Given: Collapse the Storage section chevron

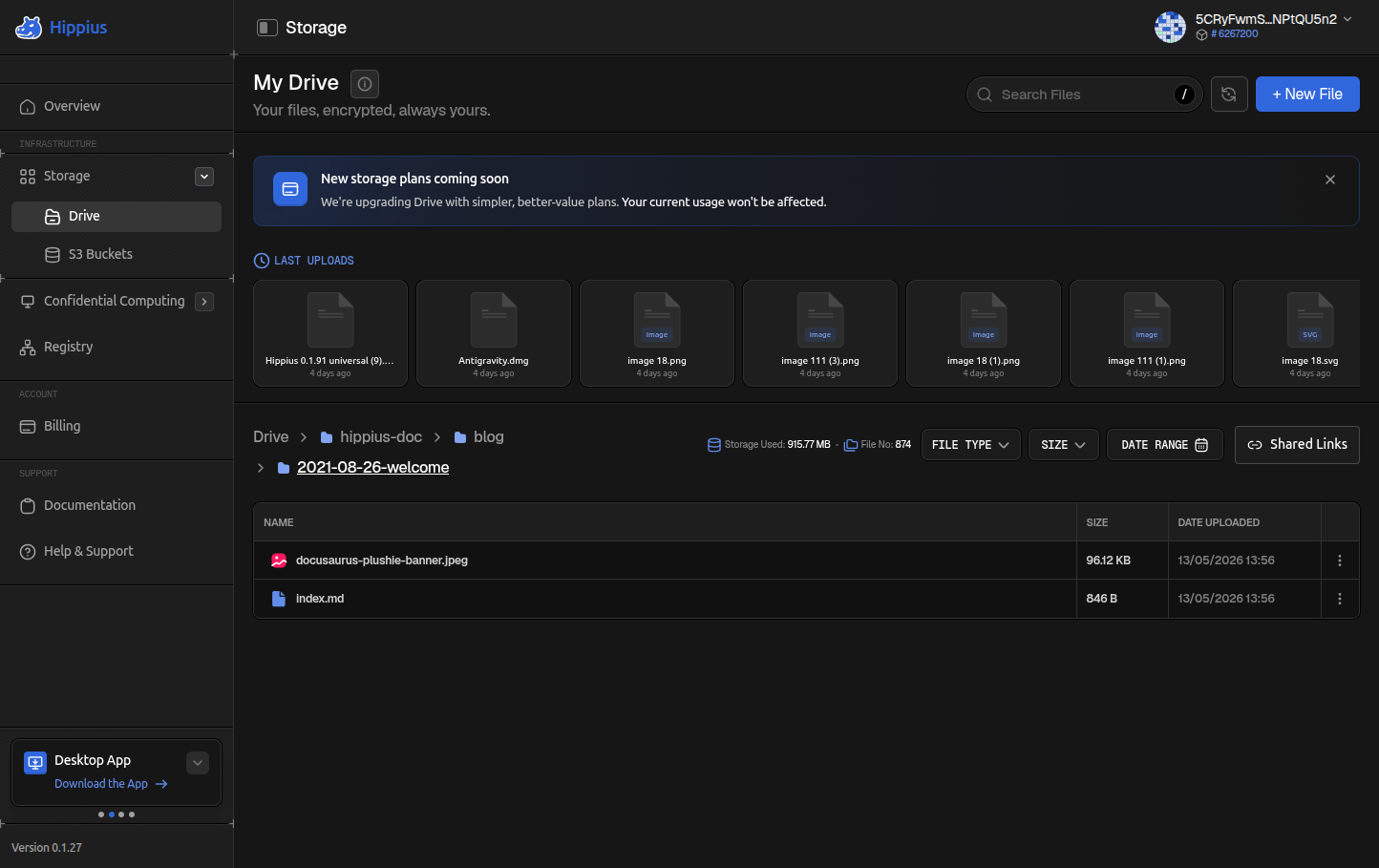Looking at the screenshot, I should 204,177.
